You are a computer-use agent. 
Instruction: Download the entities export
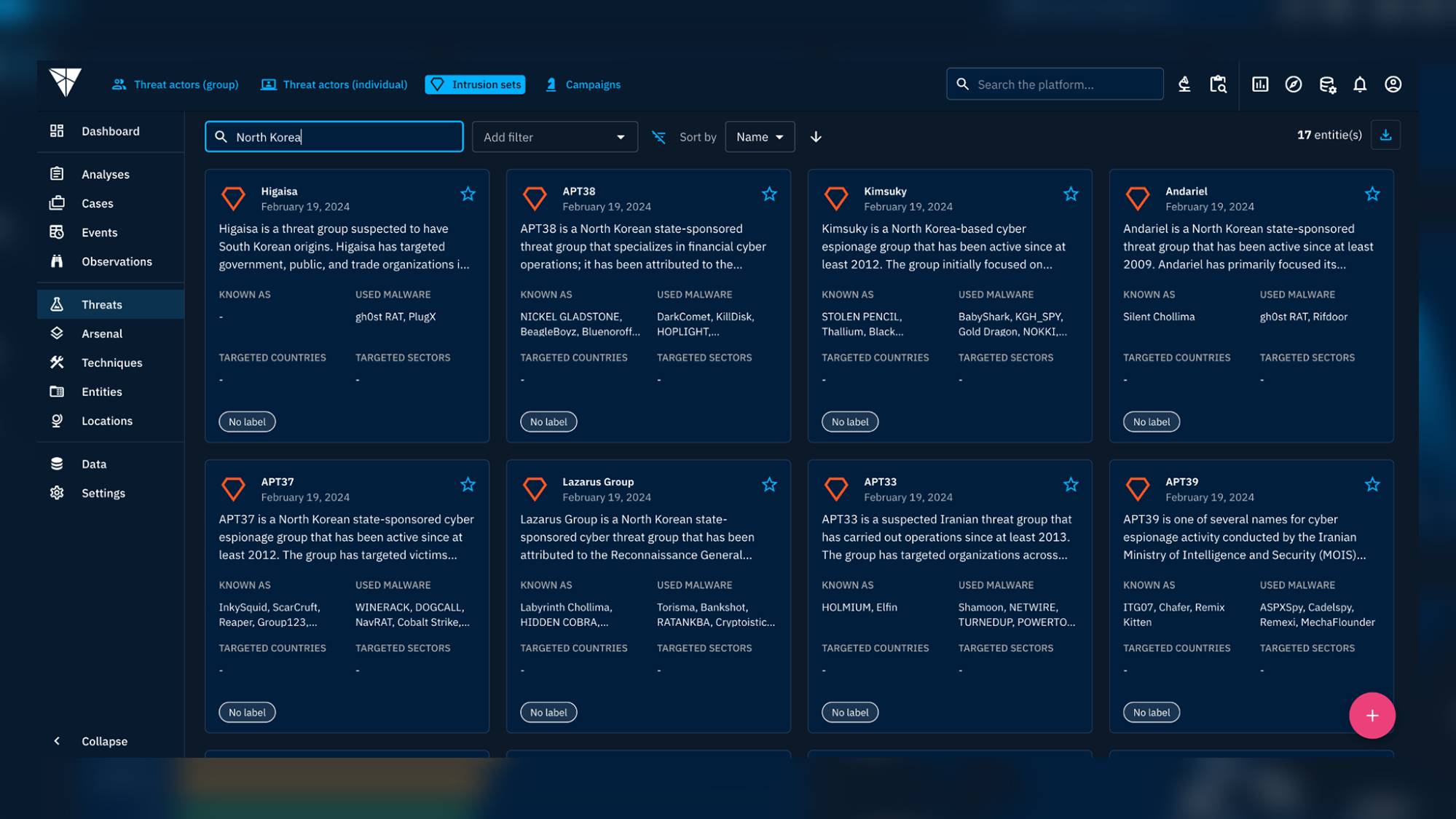pos(1385,135)
